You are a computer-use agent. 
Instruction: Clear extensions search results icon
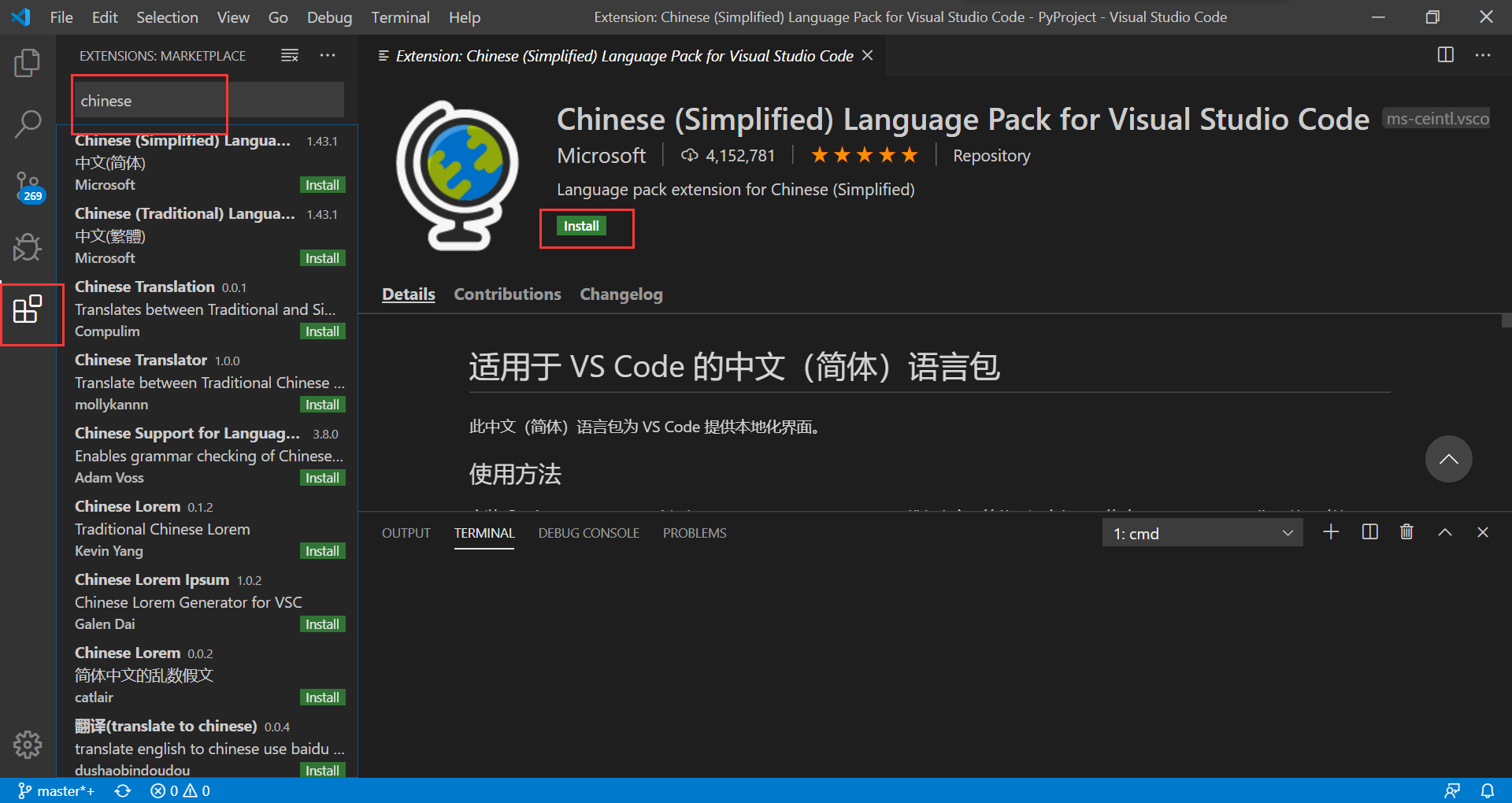(x=290, y=55)
